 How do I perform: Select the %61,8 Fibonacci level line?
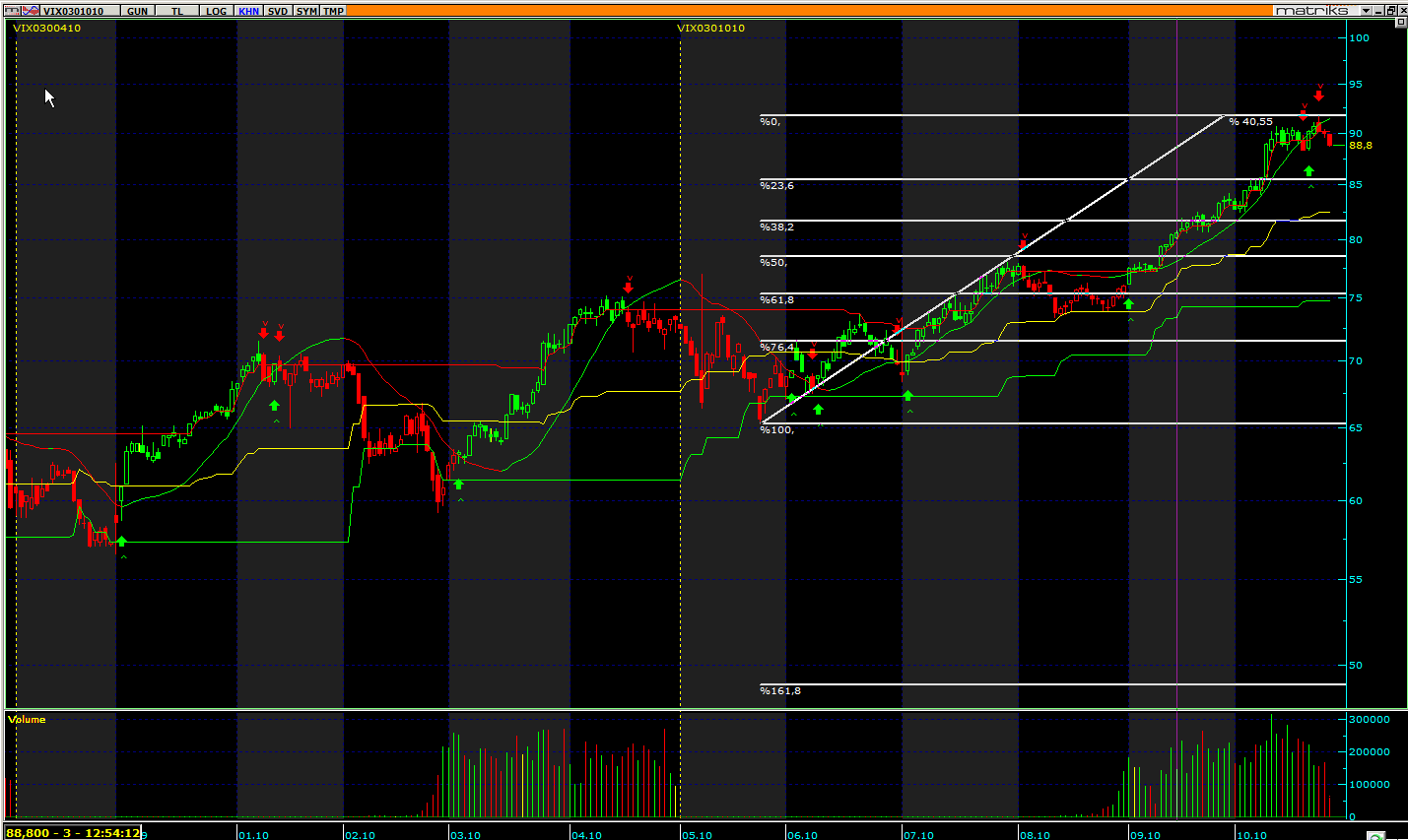click(1084, 293)
